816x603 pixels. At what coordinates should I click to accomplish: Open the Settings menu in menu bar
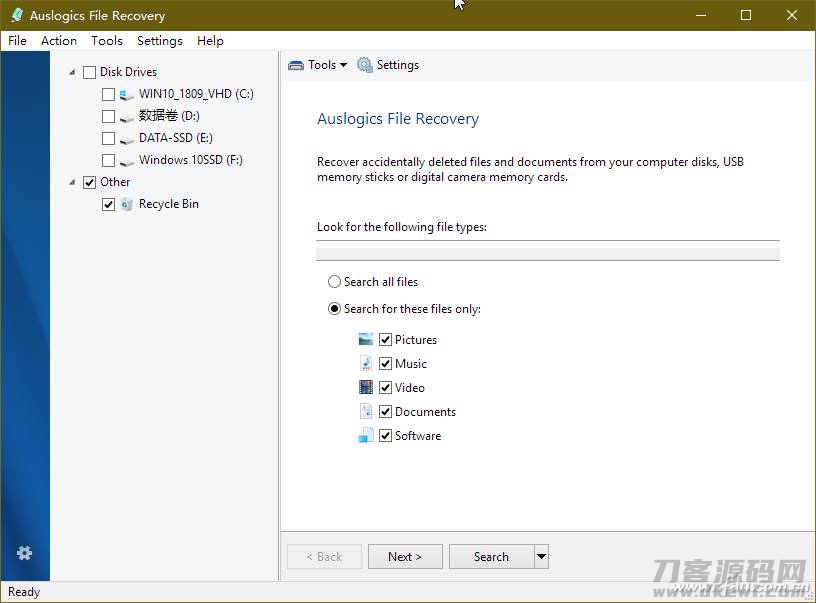click(x=160, y=41)
